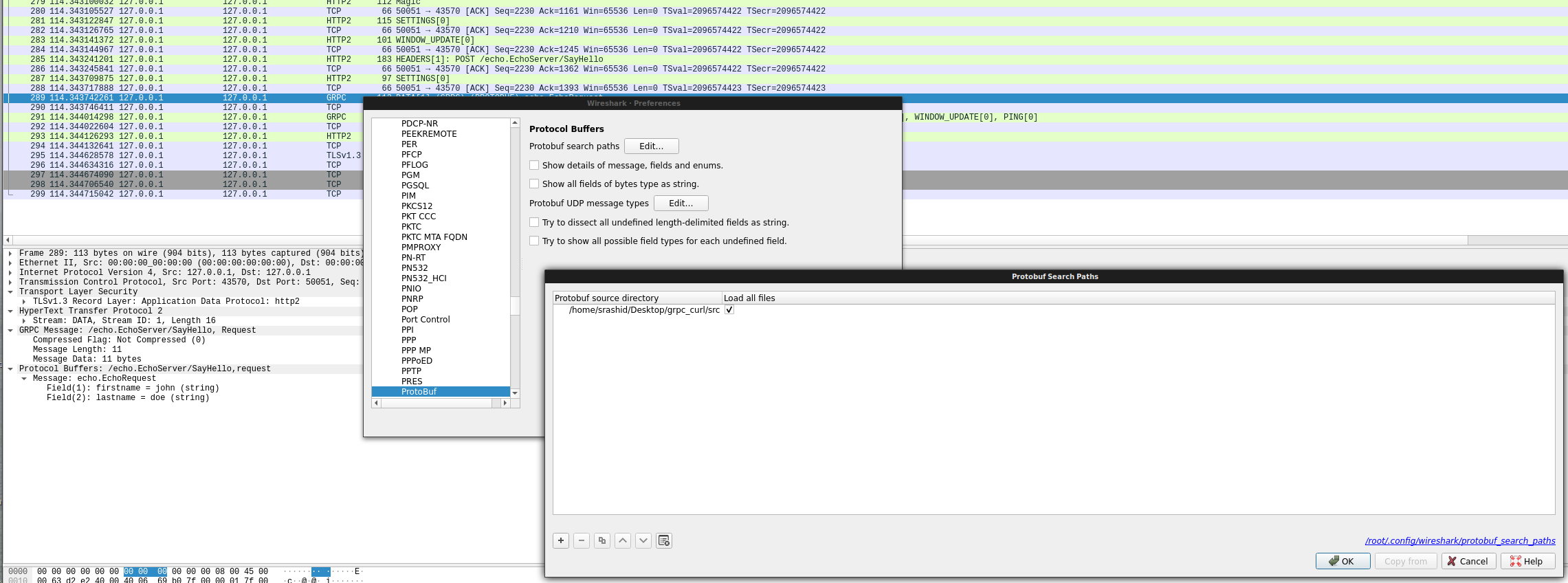The image size is (1568, 583).
Task: Click Edit for Protobuf search paths
Action: (x=651, y=146)
